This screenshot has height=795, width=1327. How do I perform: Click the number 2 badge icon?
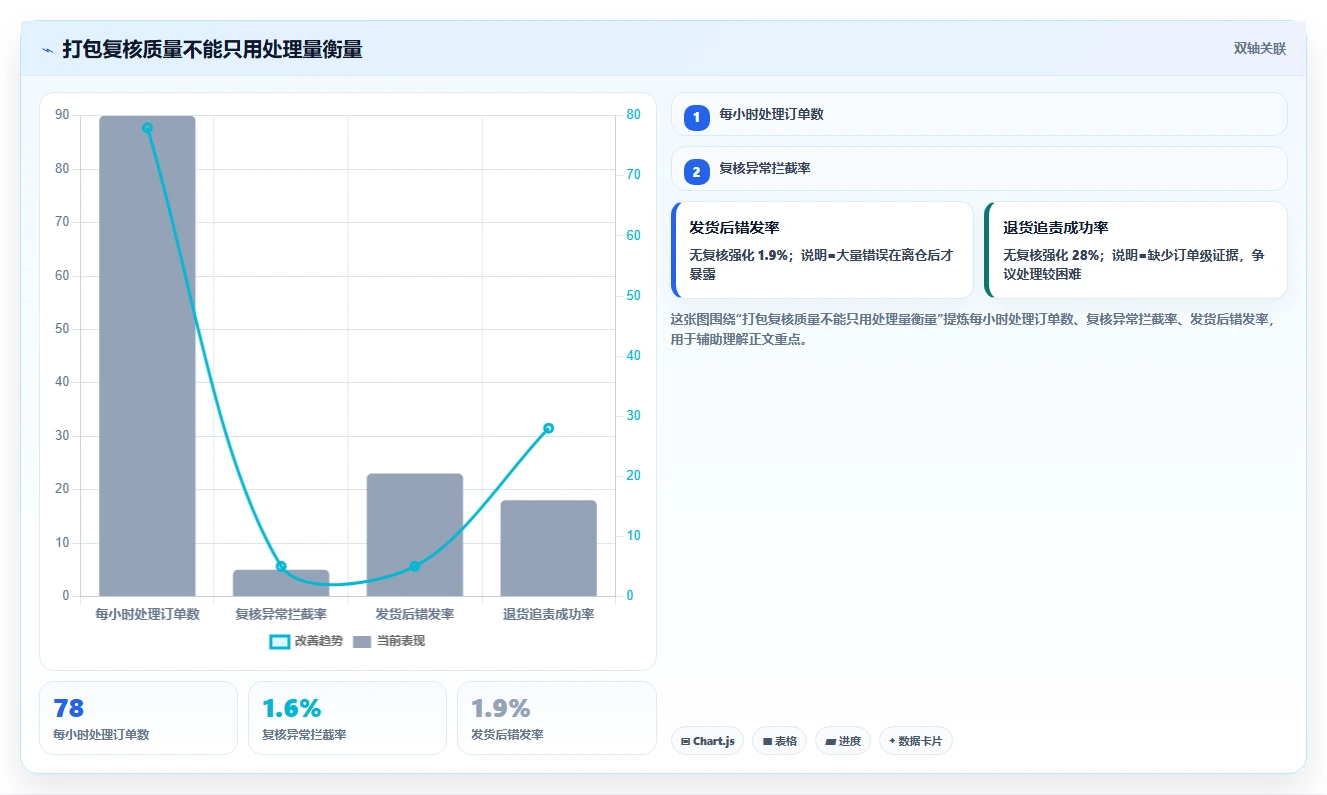[x=697, y=172]
